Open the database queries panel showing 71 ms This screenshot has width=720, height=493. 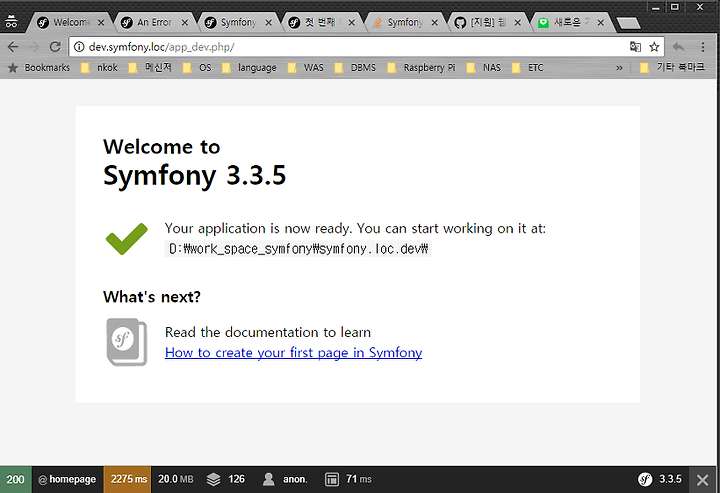tap(349, 479)
